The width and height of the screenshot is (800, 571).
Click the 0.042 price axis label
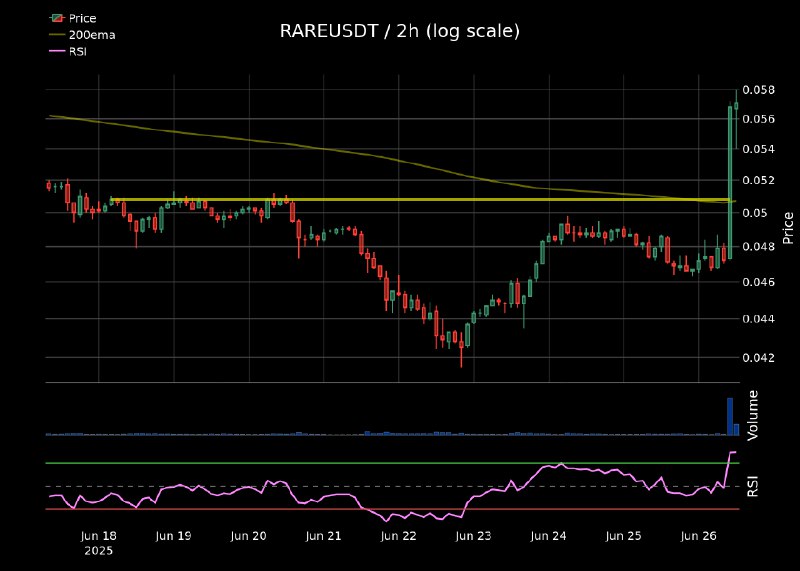pyautogui.click(x=758, y=358)
